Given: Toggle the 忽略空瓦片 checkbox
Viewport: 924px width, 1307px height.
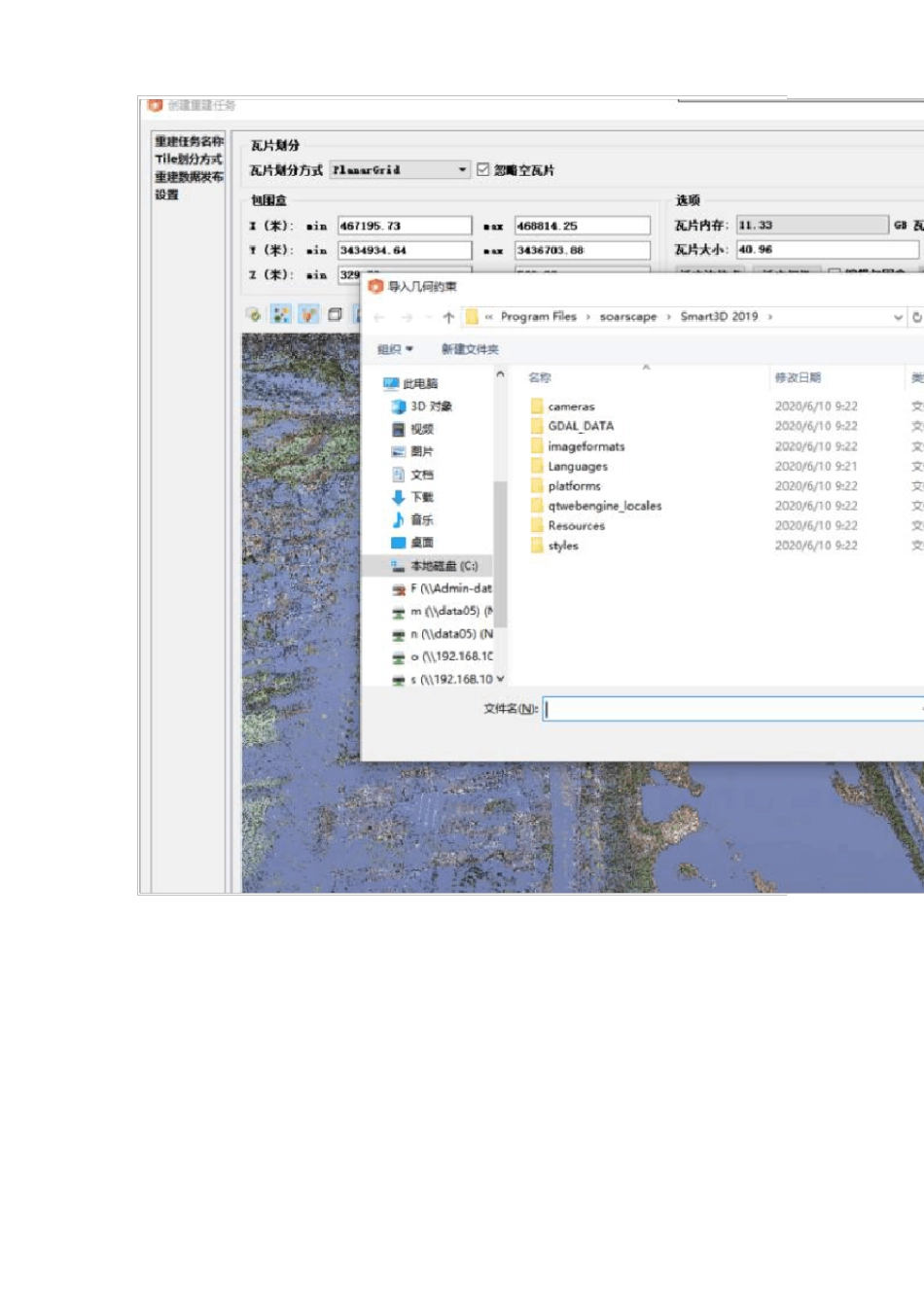Looking at the screenshot, I should (x=483, y=169).
